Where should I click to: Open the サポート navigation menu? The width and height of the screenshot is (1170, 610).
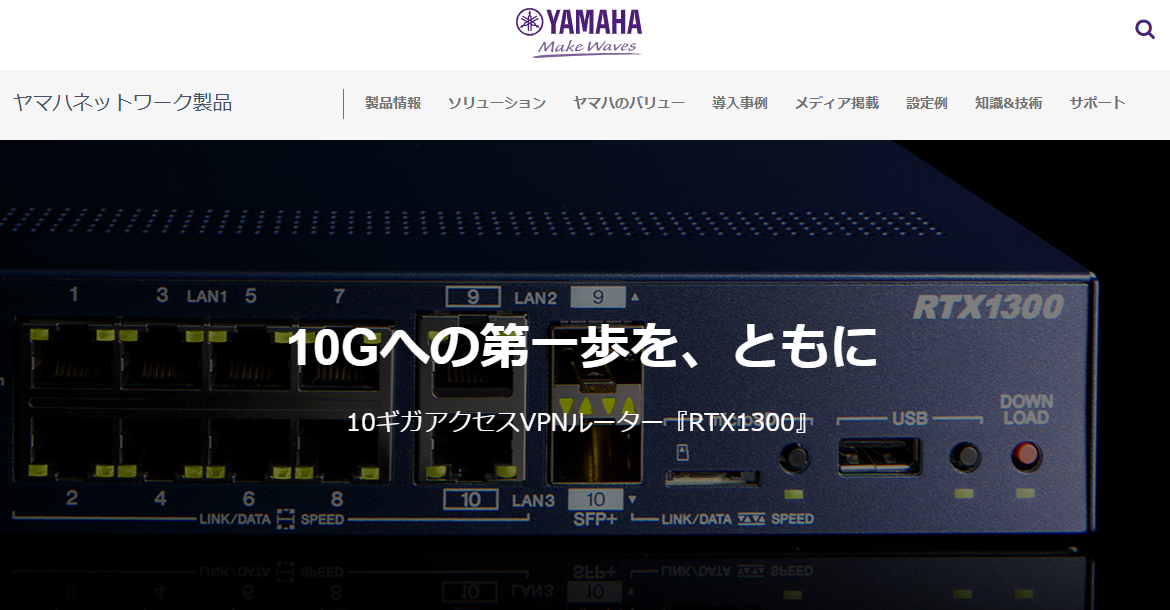point(1097,102)
